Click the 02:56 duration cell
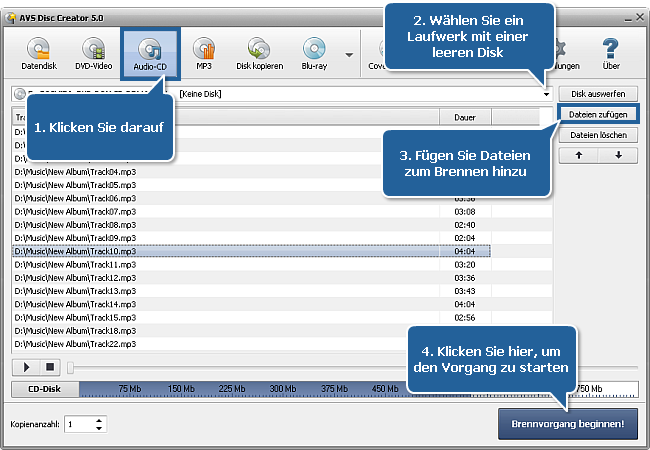The image size is (650, 450). 465,318
